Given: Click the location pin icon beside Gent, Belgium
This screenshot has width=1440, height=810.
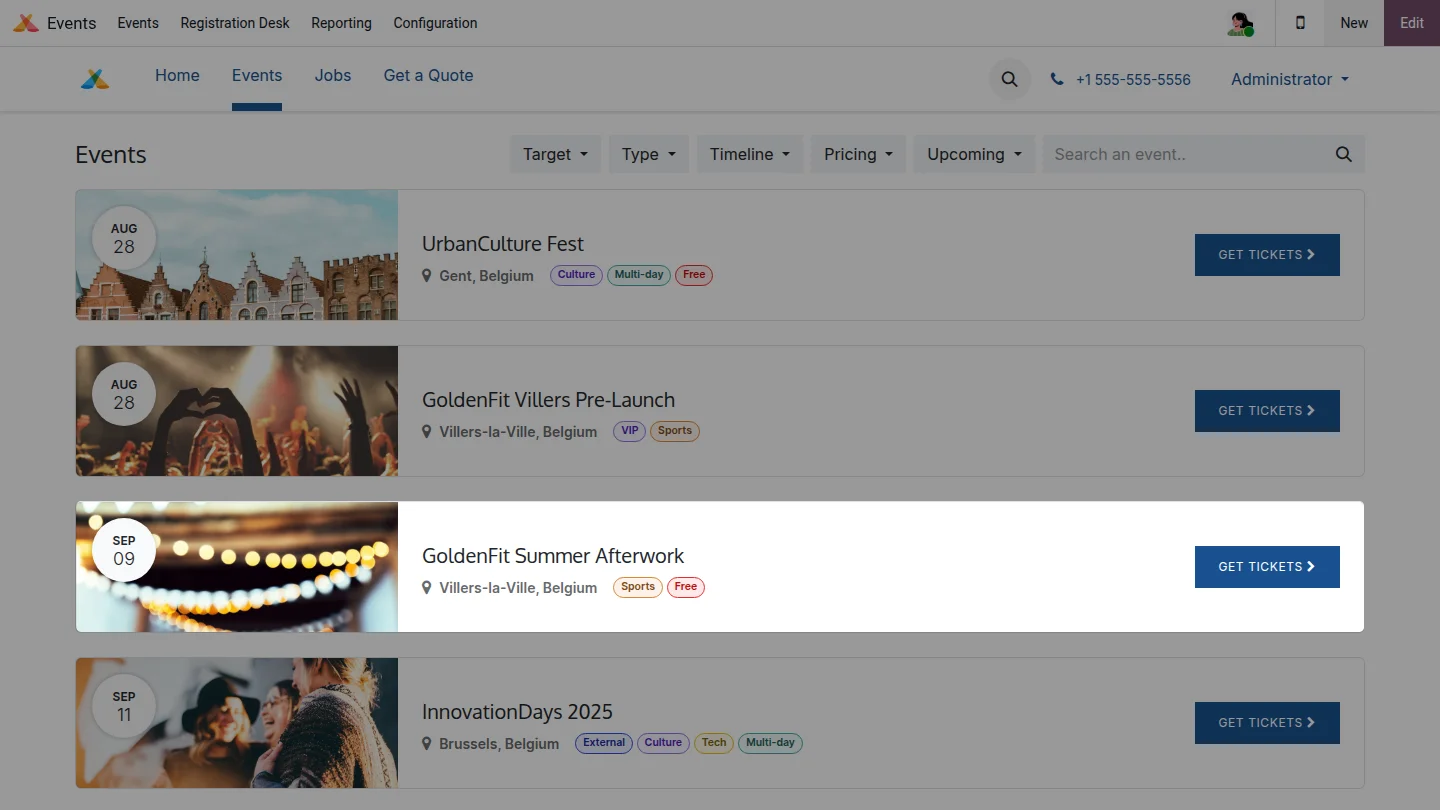Looking at the screenshot, I should coord(427,275).
